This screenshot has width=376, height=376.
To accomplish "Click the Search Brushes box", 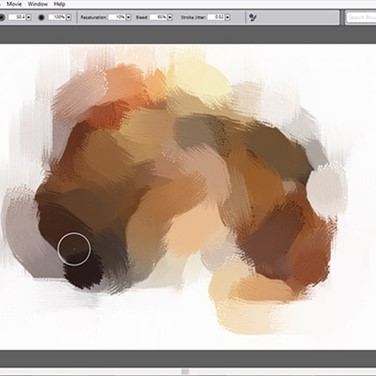I will 361,17.
